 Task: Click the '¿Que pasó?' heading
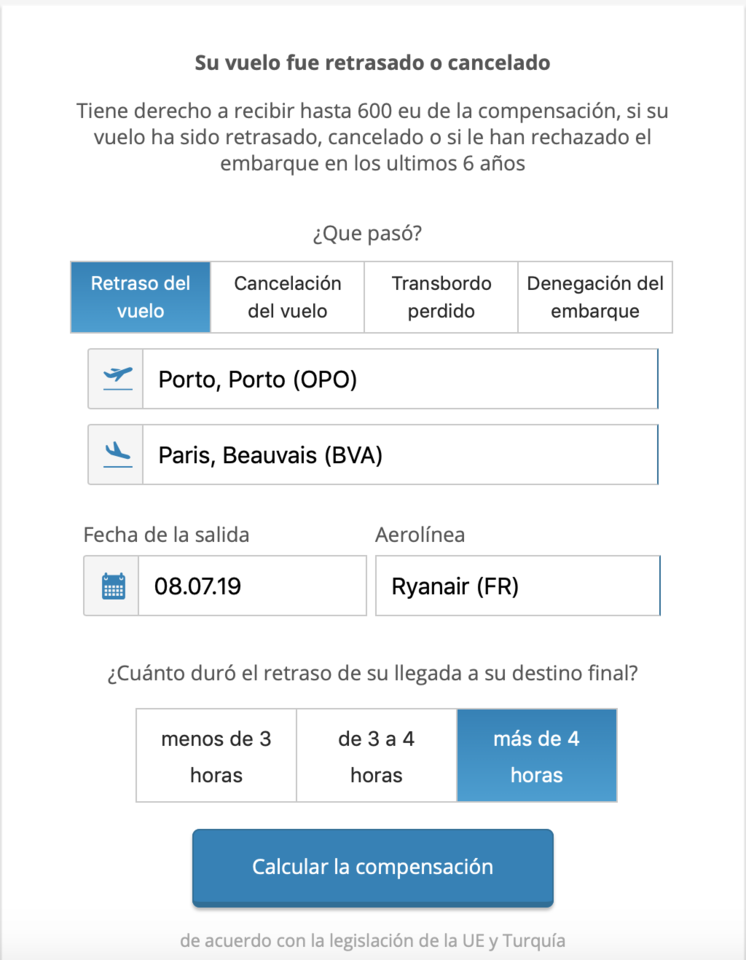(372, 232)
